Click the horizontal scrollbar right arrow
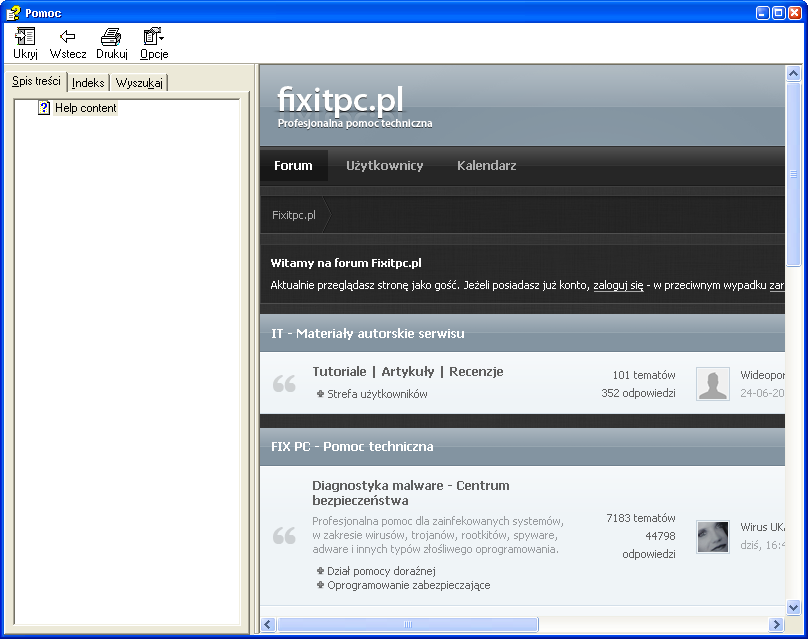Viewport: 808px width, 639px height. [x=777, y=625]
